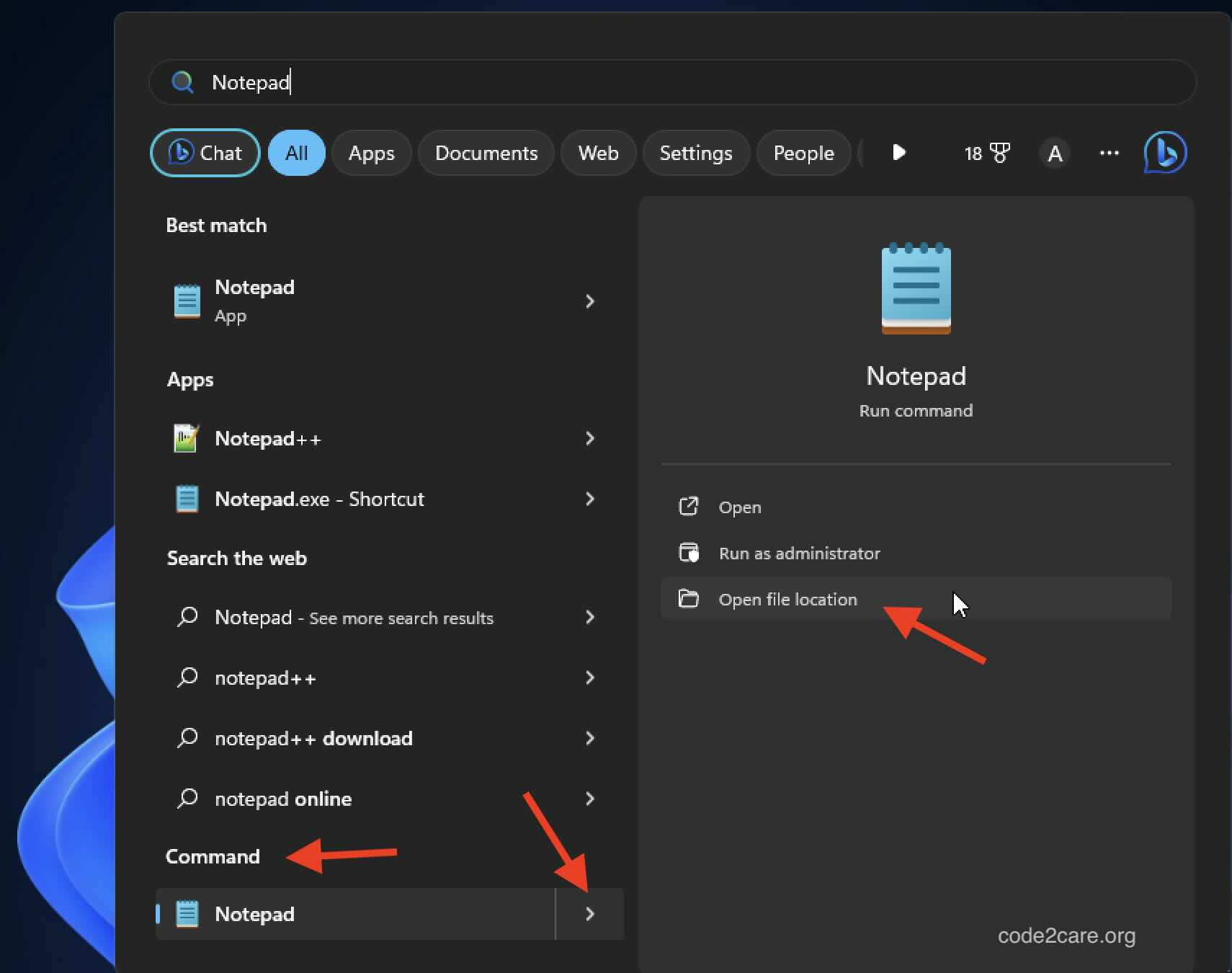Viewport: 1232px width, 973px height.
Task: Expand the Notepad command options chevron
Action: [590, 913]
